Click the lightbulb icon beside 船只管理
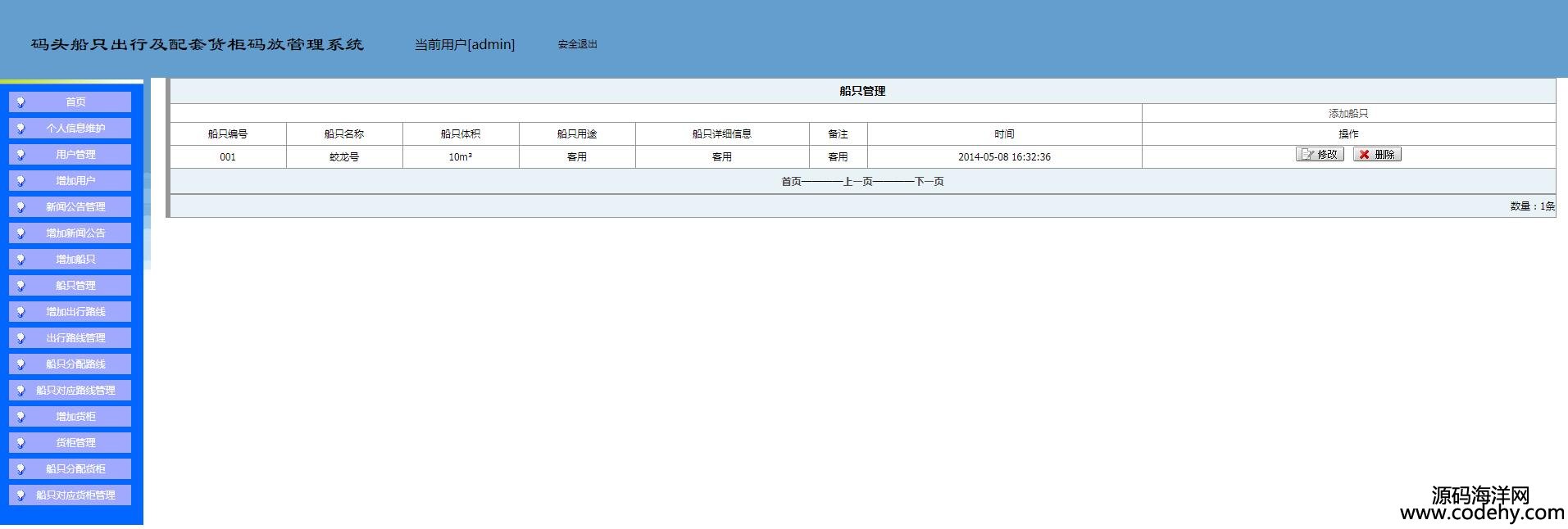 point(21,286)
